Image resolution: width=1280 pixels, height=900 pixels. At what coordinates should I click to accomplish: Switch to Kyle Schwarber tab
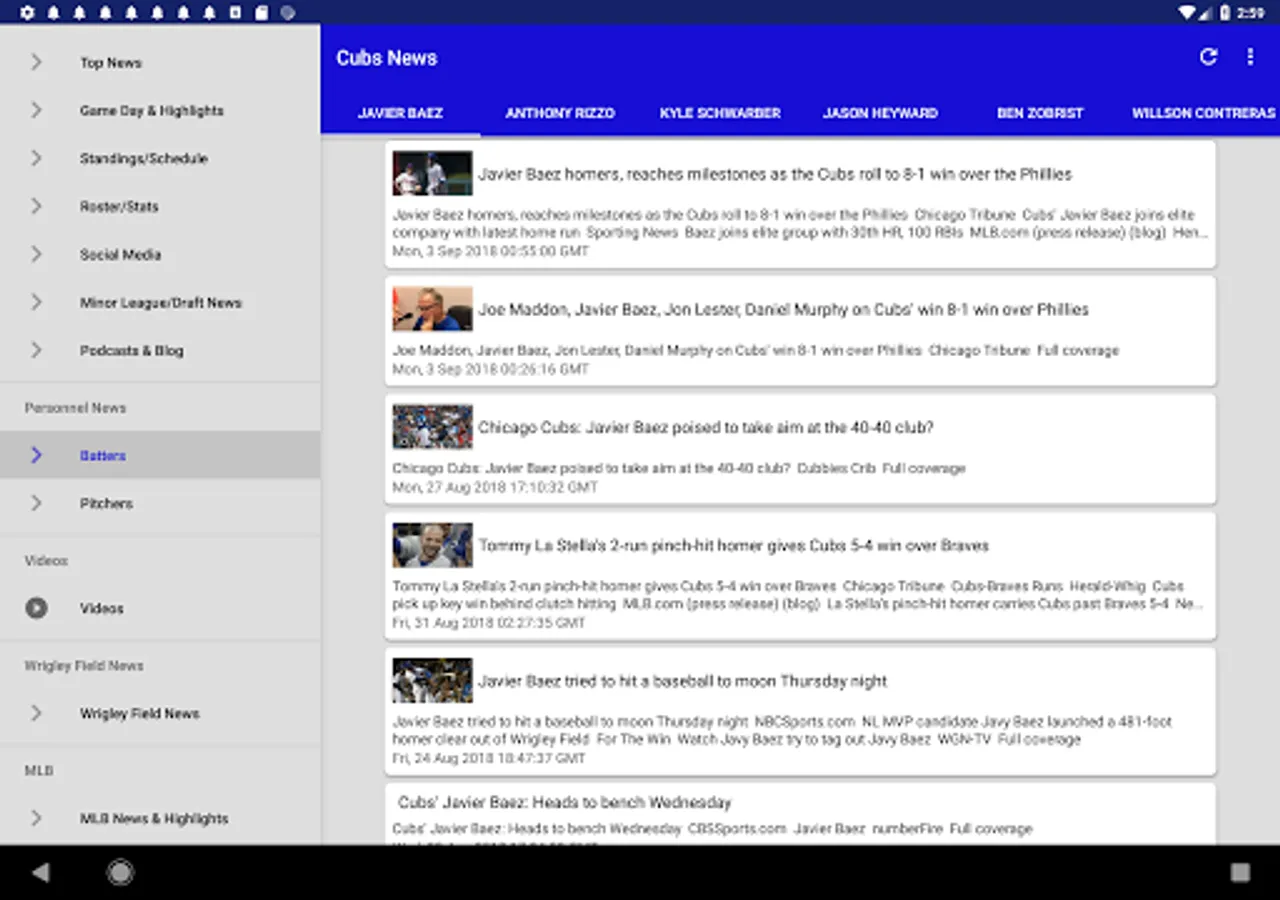point(720,113)
